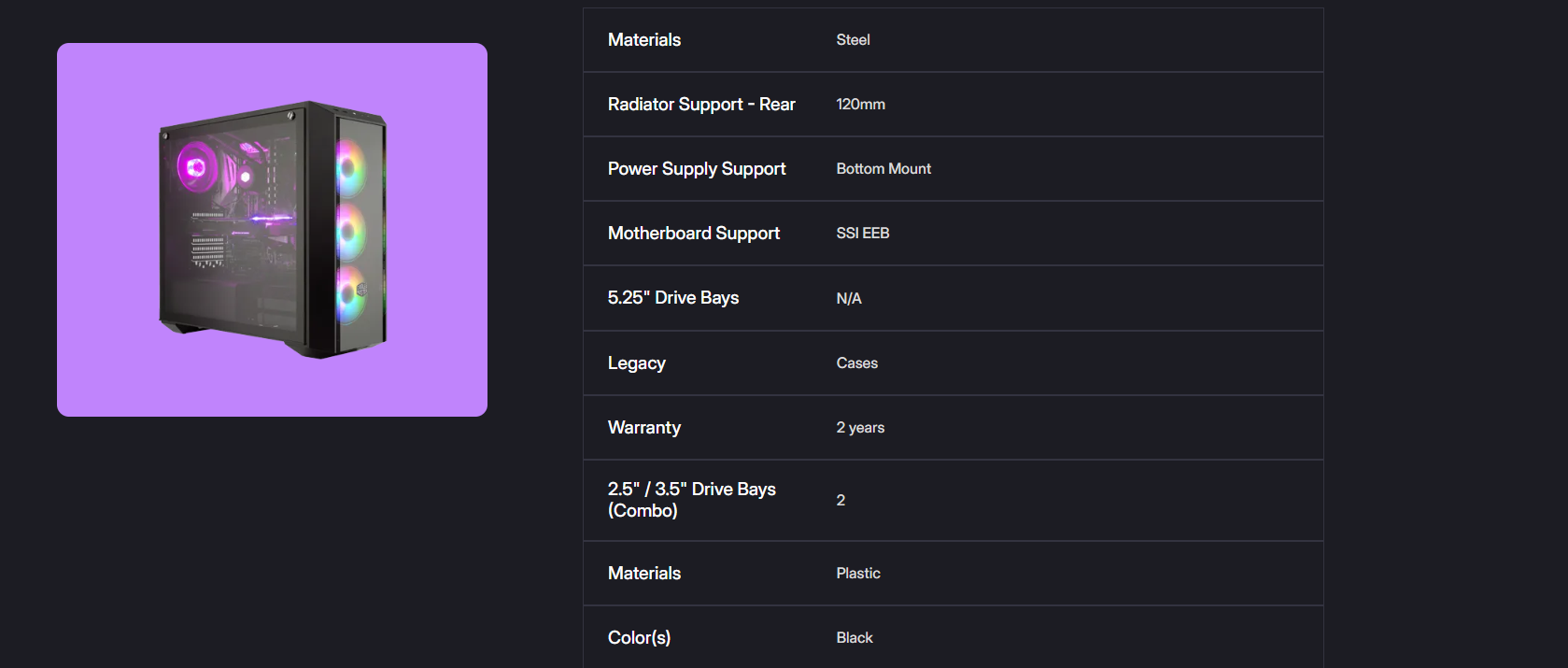Click the 'Warranty' spec label
This screenshot has height=668, width=1568.
644,428
